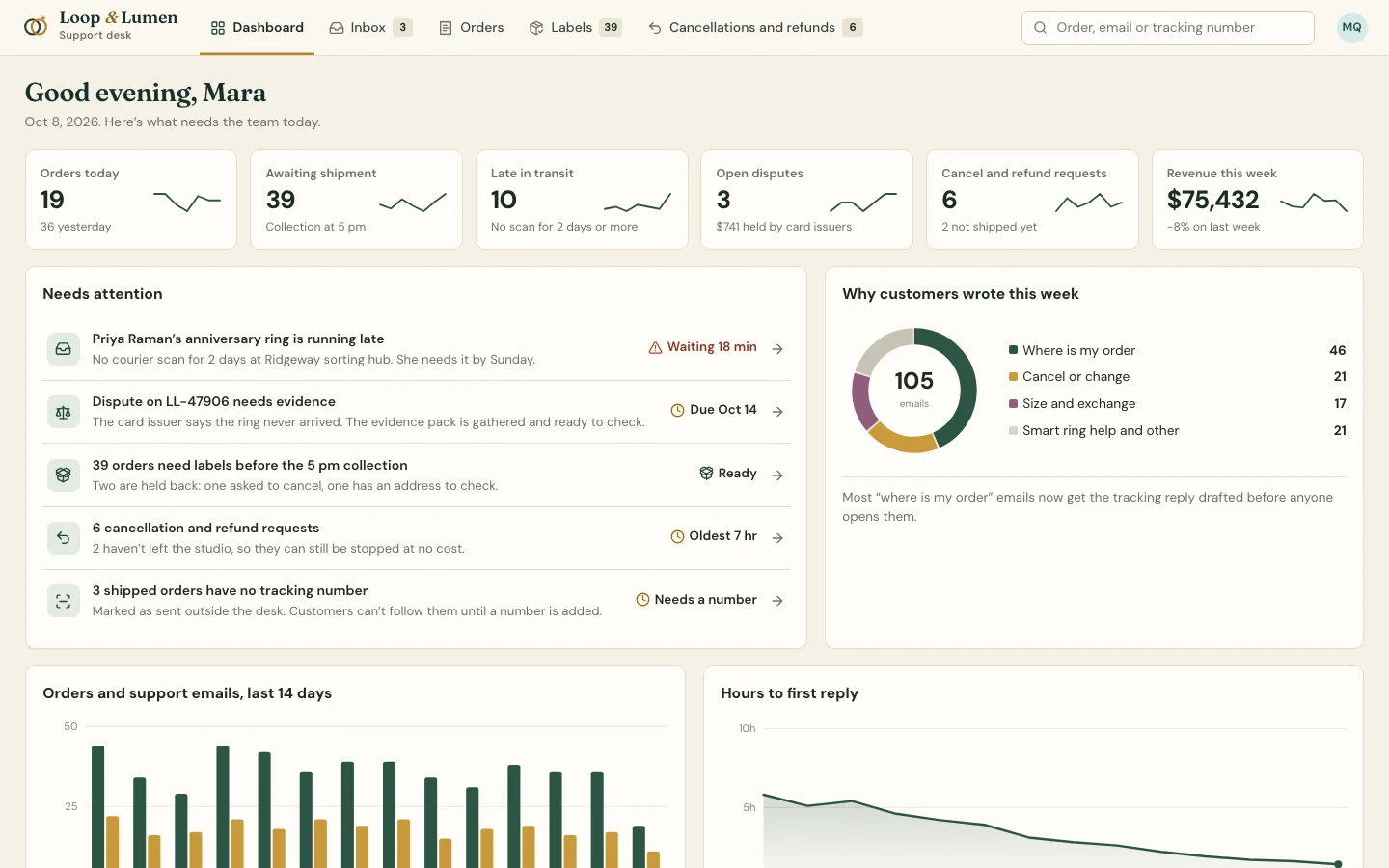Click the Cancel and refund requests sparkline
1389x868 pixels.
pos(1089,202)
